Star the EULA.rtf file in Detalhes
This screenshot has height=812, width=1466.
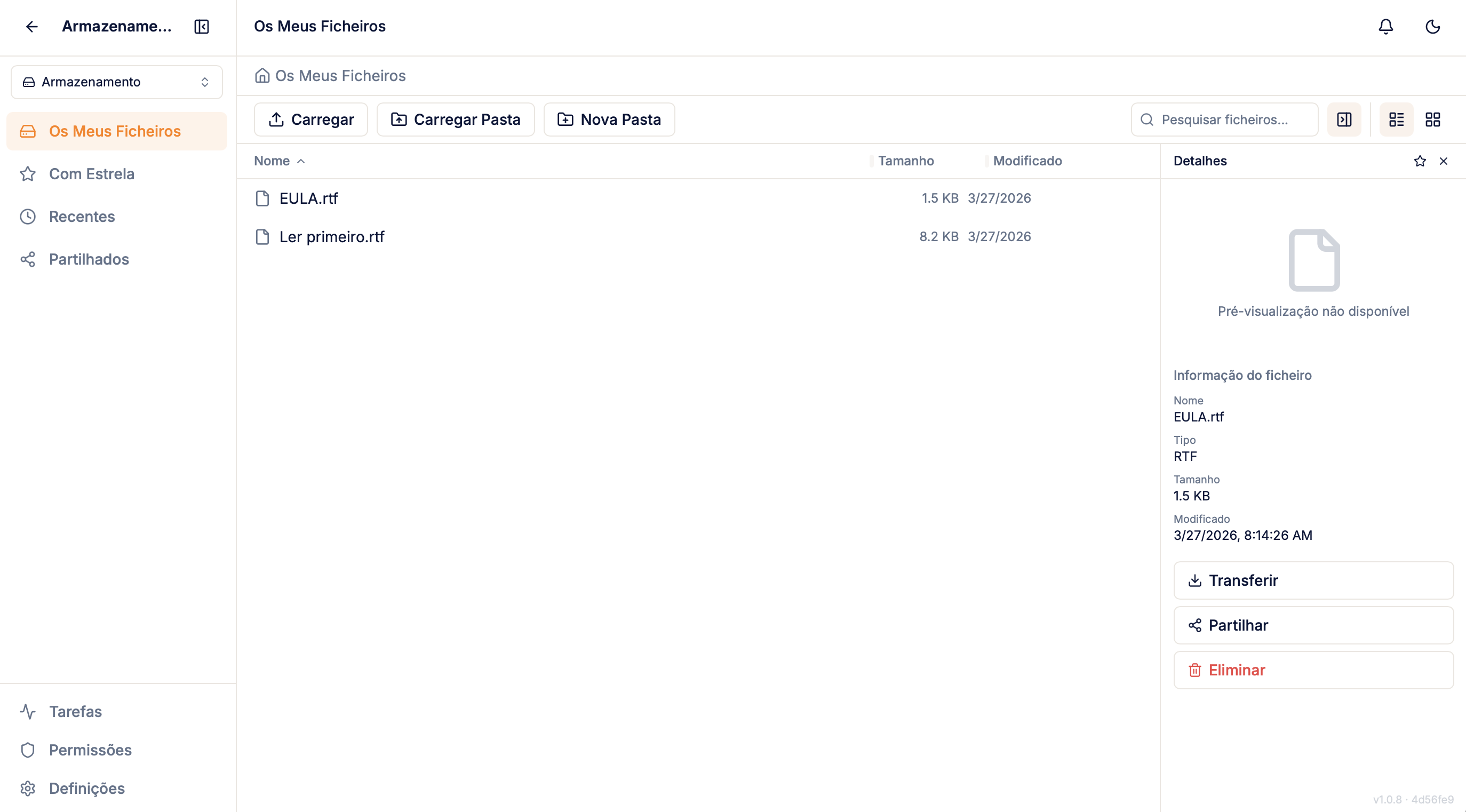1420,161
